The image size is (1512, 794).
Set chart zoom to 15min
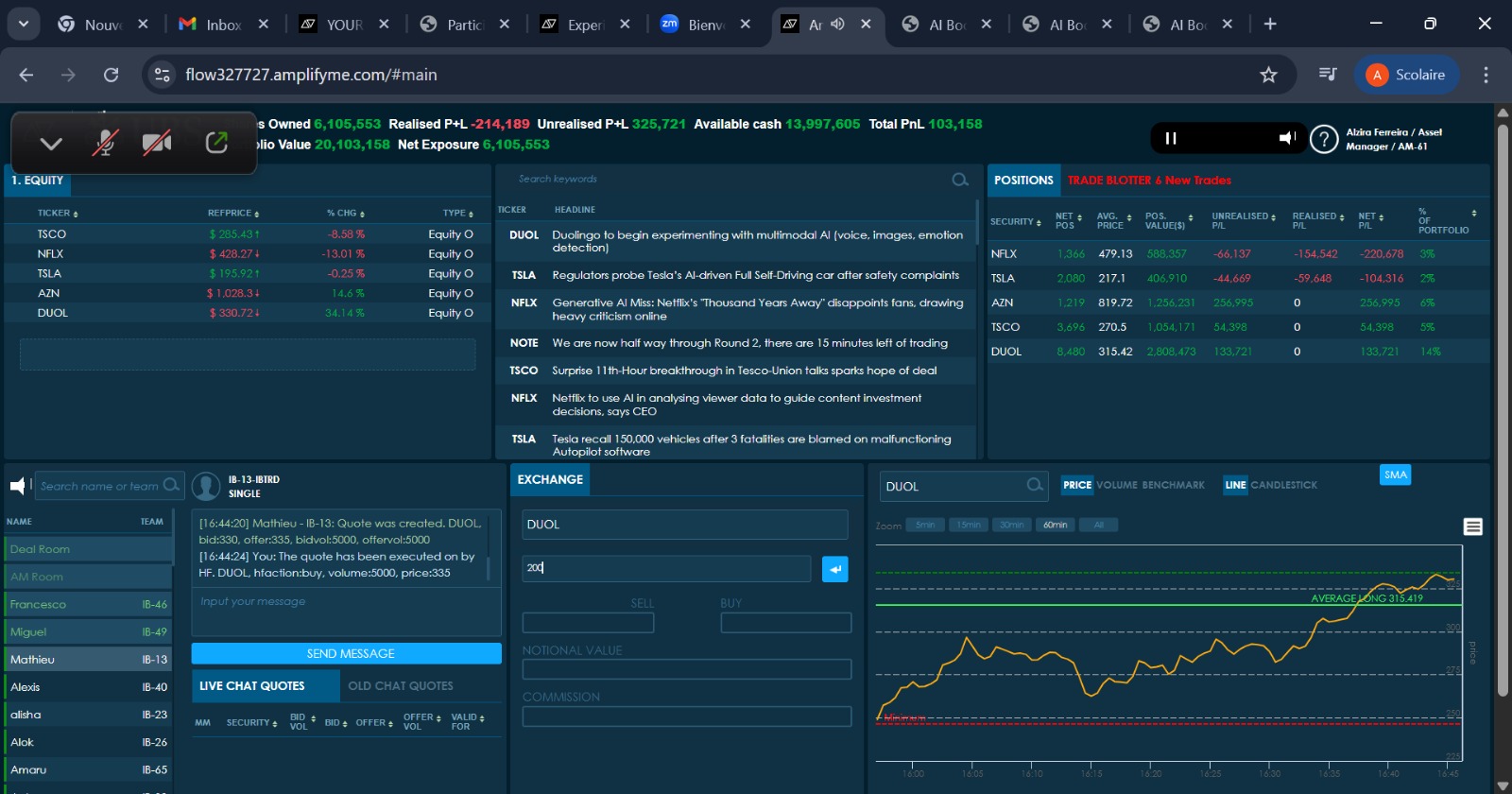pos(969,525)
